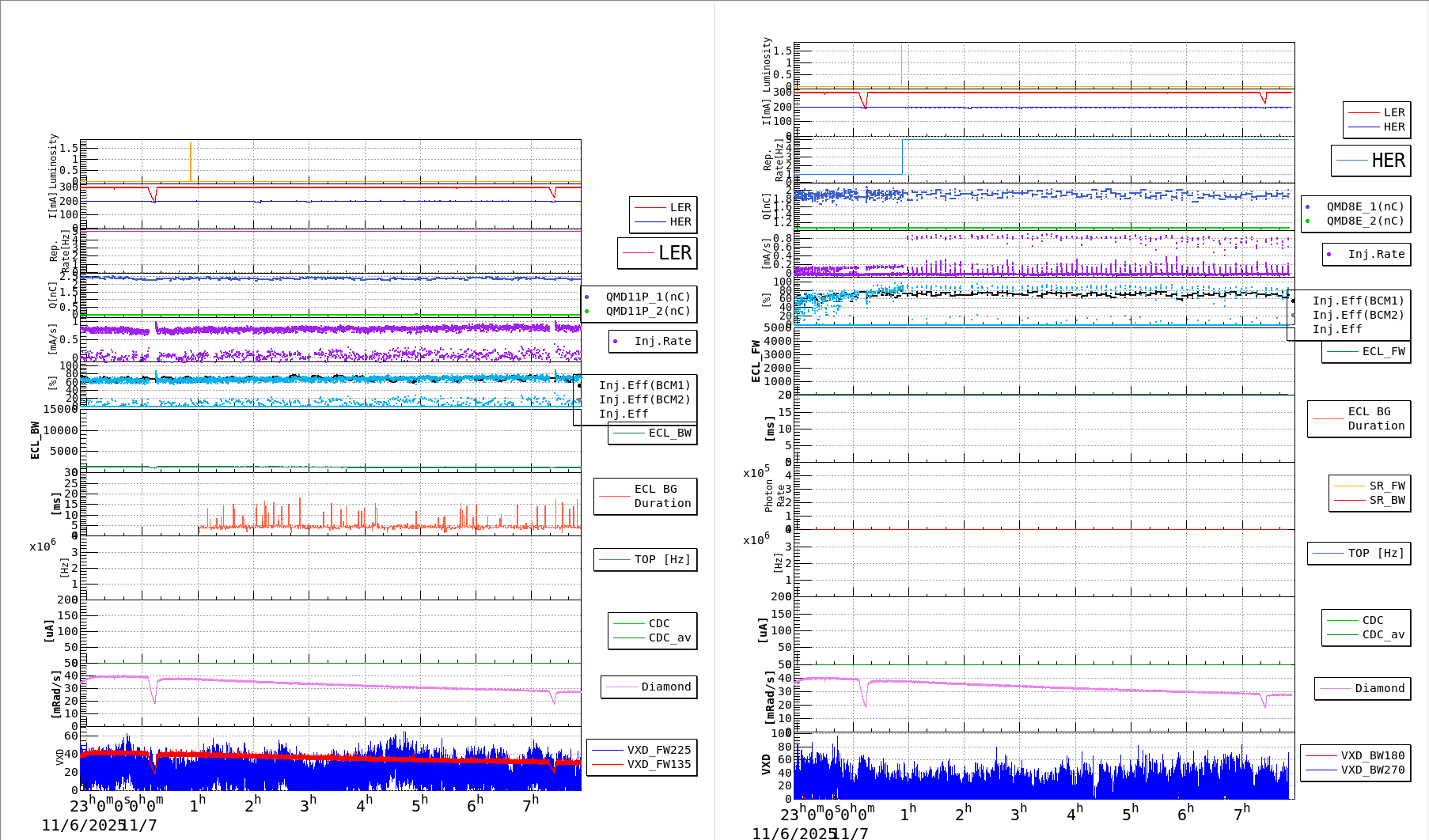Select the green QMD8E_2(nC) legend marker
The height and width of the screenshot is (840, 1429).
(1307, 221)
